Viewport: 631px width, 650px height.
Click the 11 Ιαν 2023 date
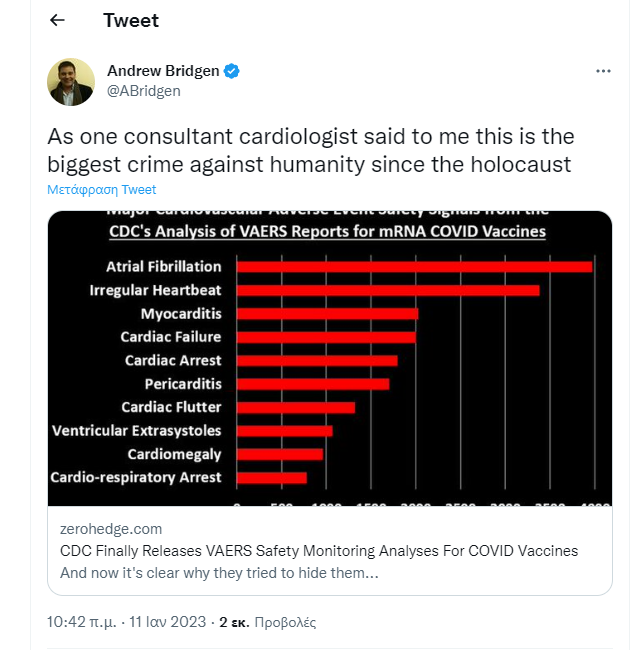coord(167,622)
